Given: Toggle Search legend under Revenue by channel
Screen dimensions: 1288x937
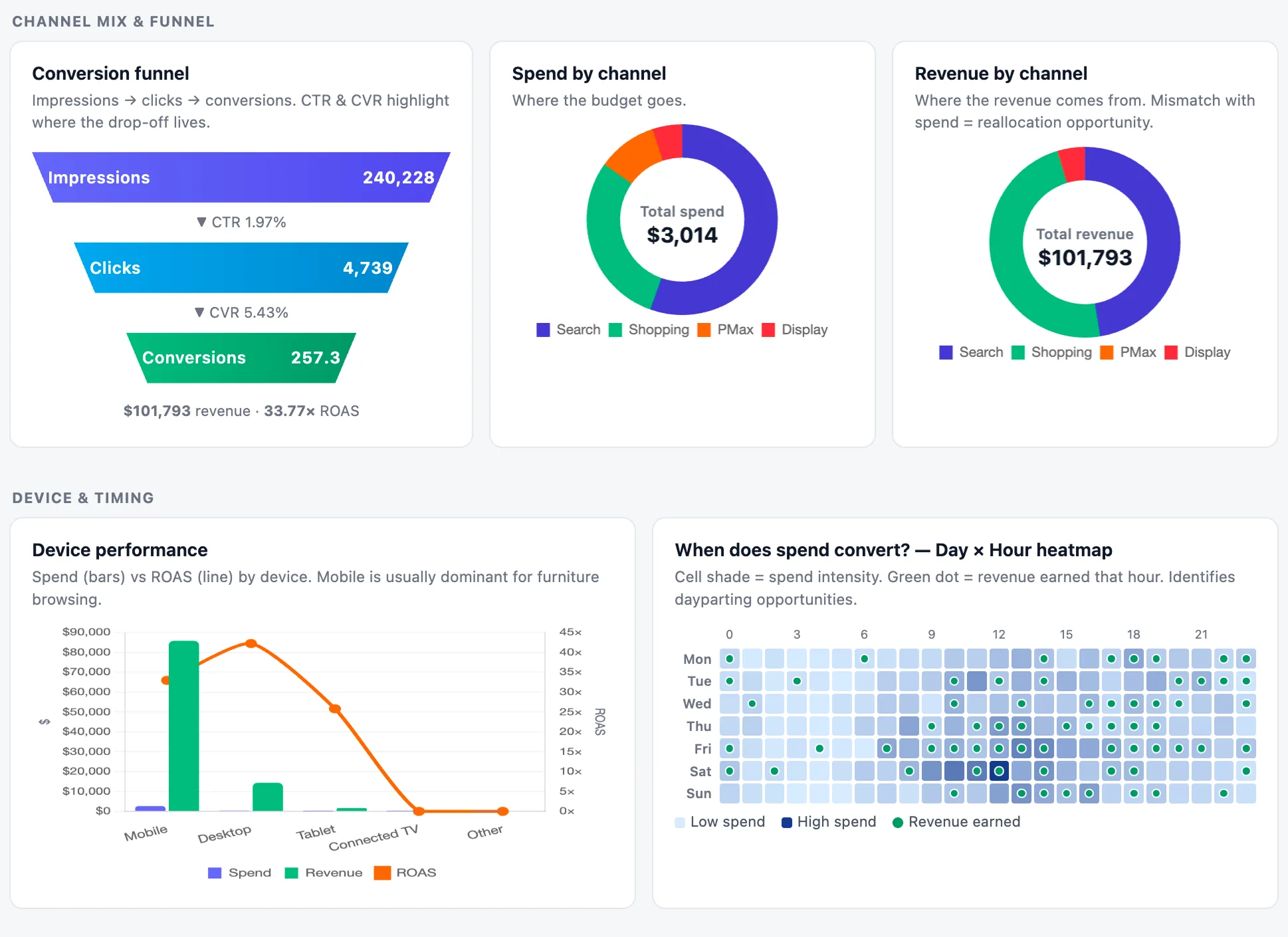Looking at the screenshot, I should point(971,352).
